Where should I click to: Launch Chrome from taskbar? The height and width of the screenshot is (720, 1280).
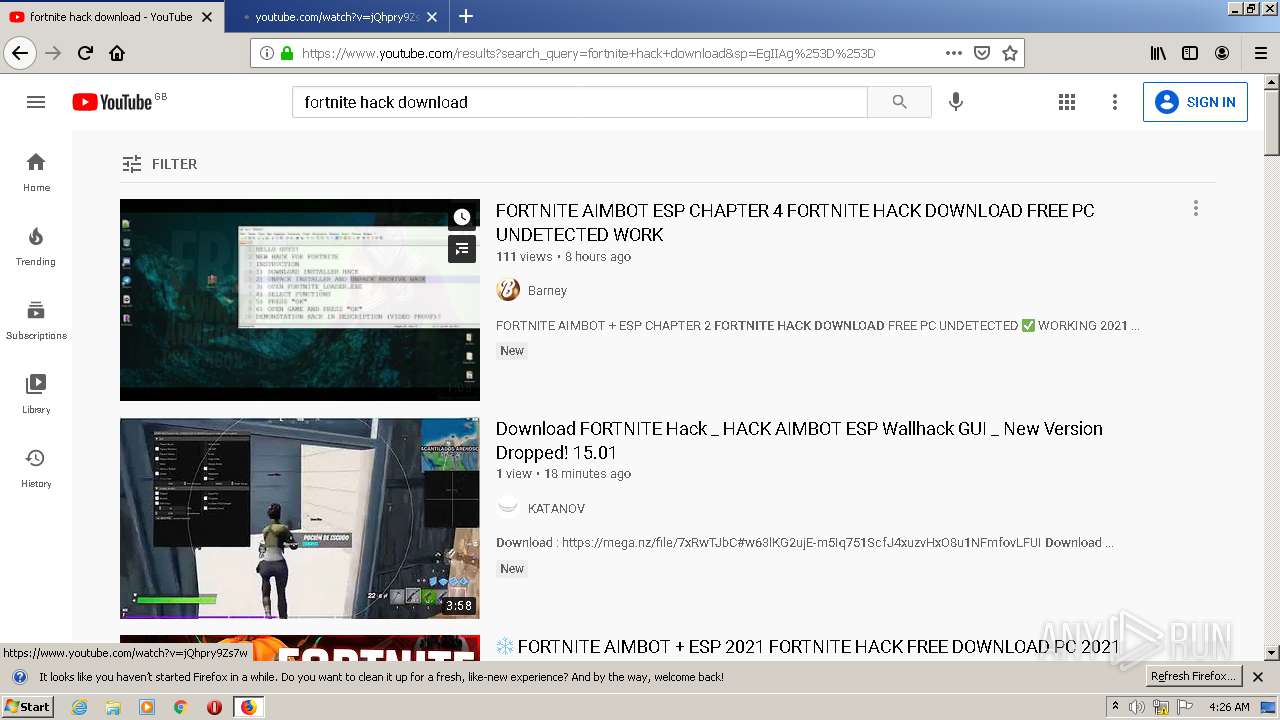(181, 707)
